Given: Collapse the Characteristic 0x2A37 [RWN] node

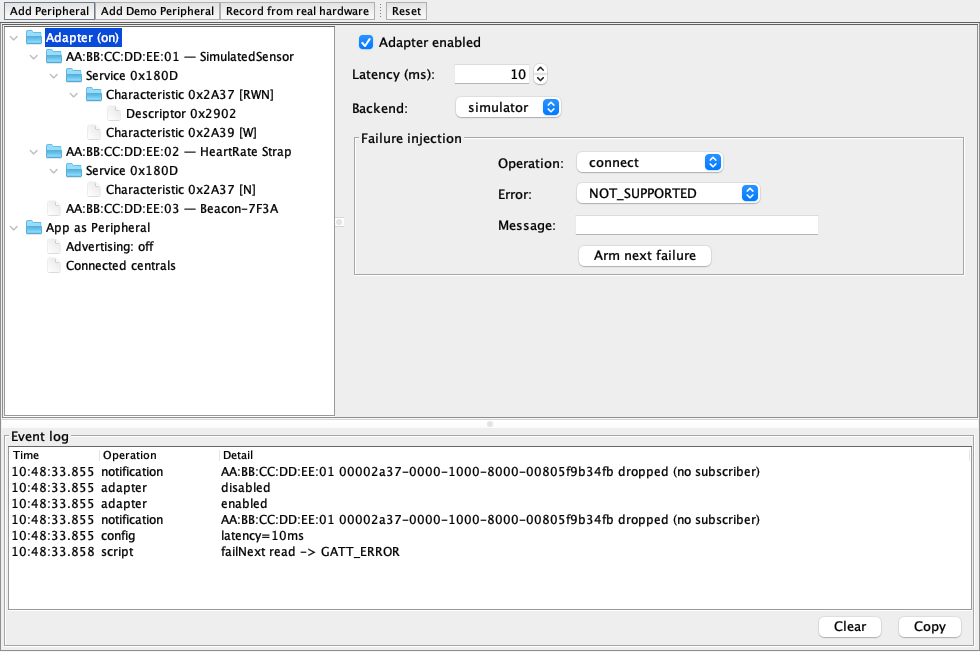Looking at the screenshot, I should pyautogui.click(x=74, y=95).
